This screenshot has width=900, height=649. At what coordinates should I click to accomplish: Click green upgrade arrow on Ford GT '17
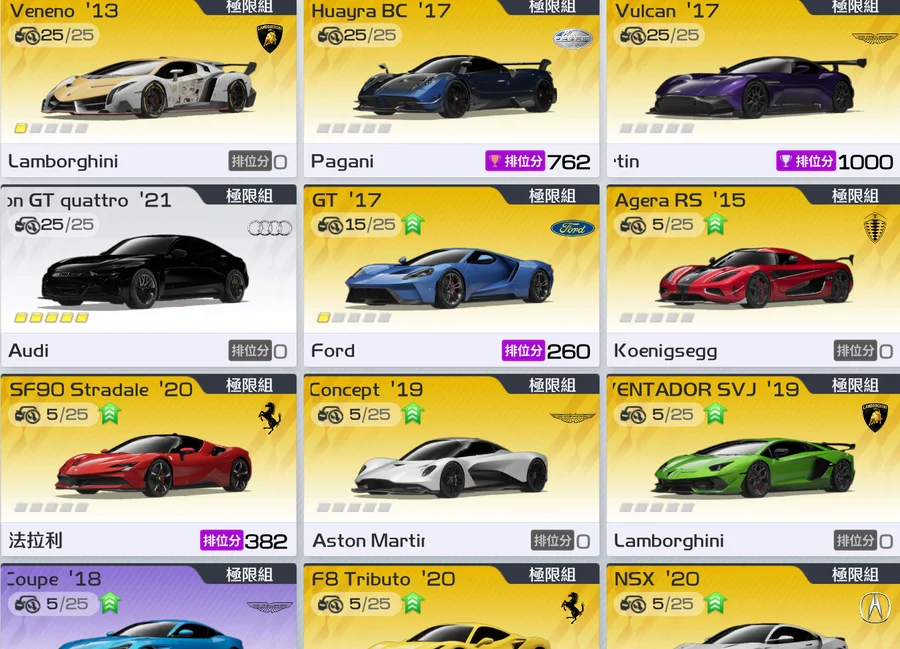pos(413,224)
